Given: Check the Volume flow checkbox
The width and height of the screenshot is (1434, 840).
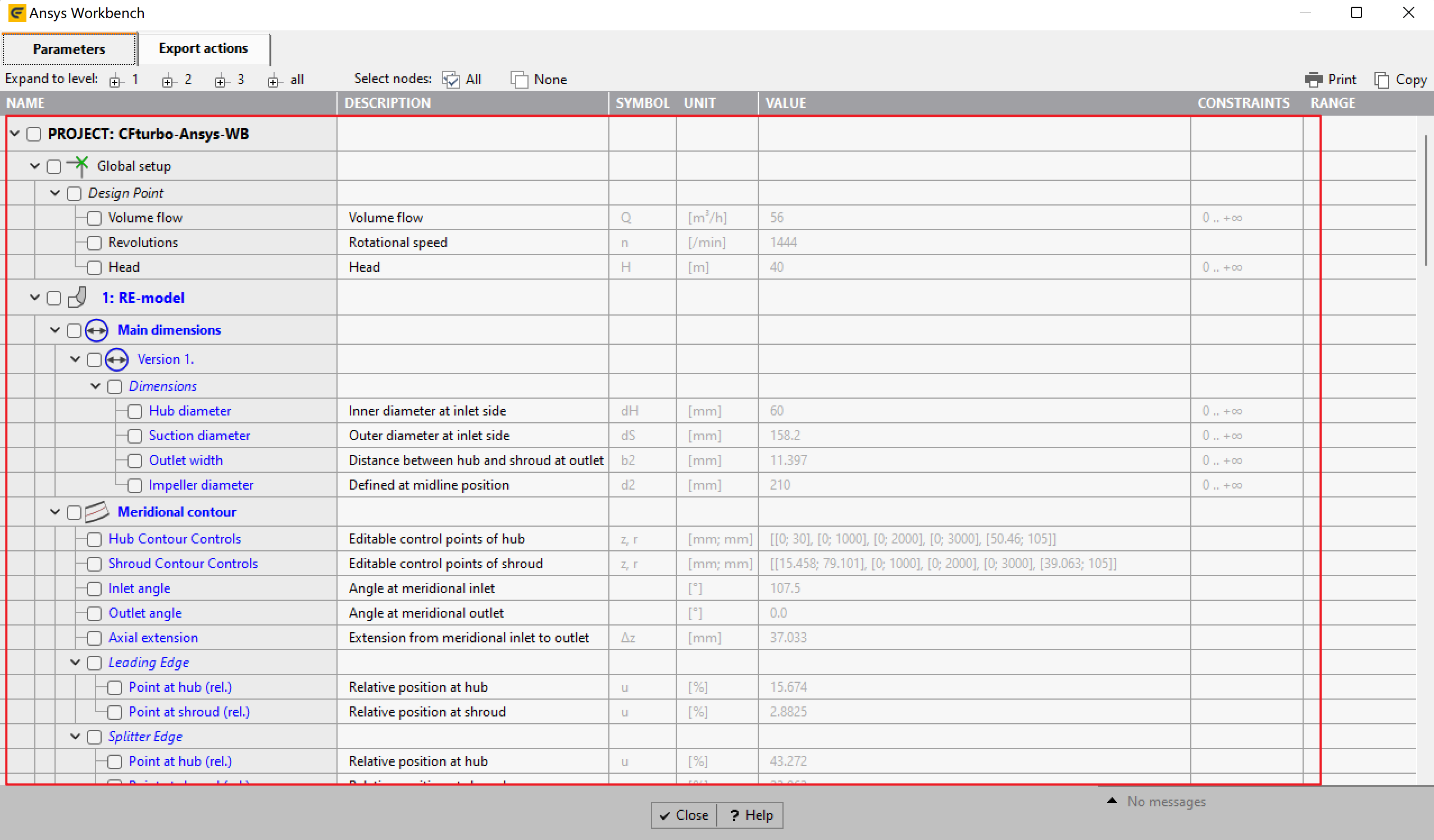Looking at the screenshot, I should tap(94, 218).
